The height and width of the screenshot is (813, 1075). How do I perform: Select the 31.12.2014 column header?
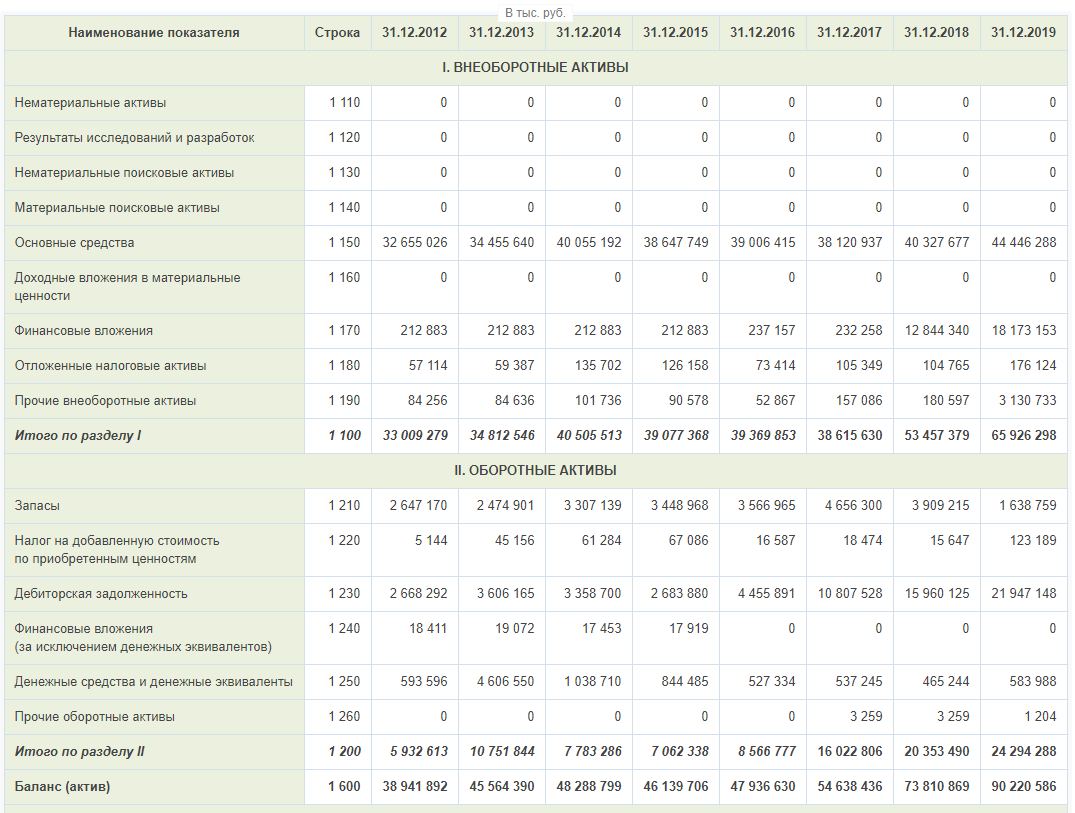(589, 32)
